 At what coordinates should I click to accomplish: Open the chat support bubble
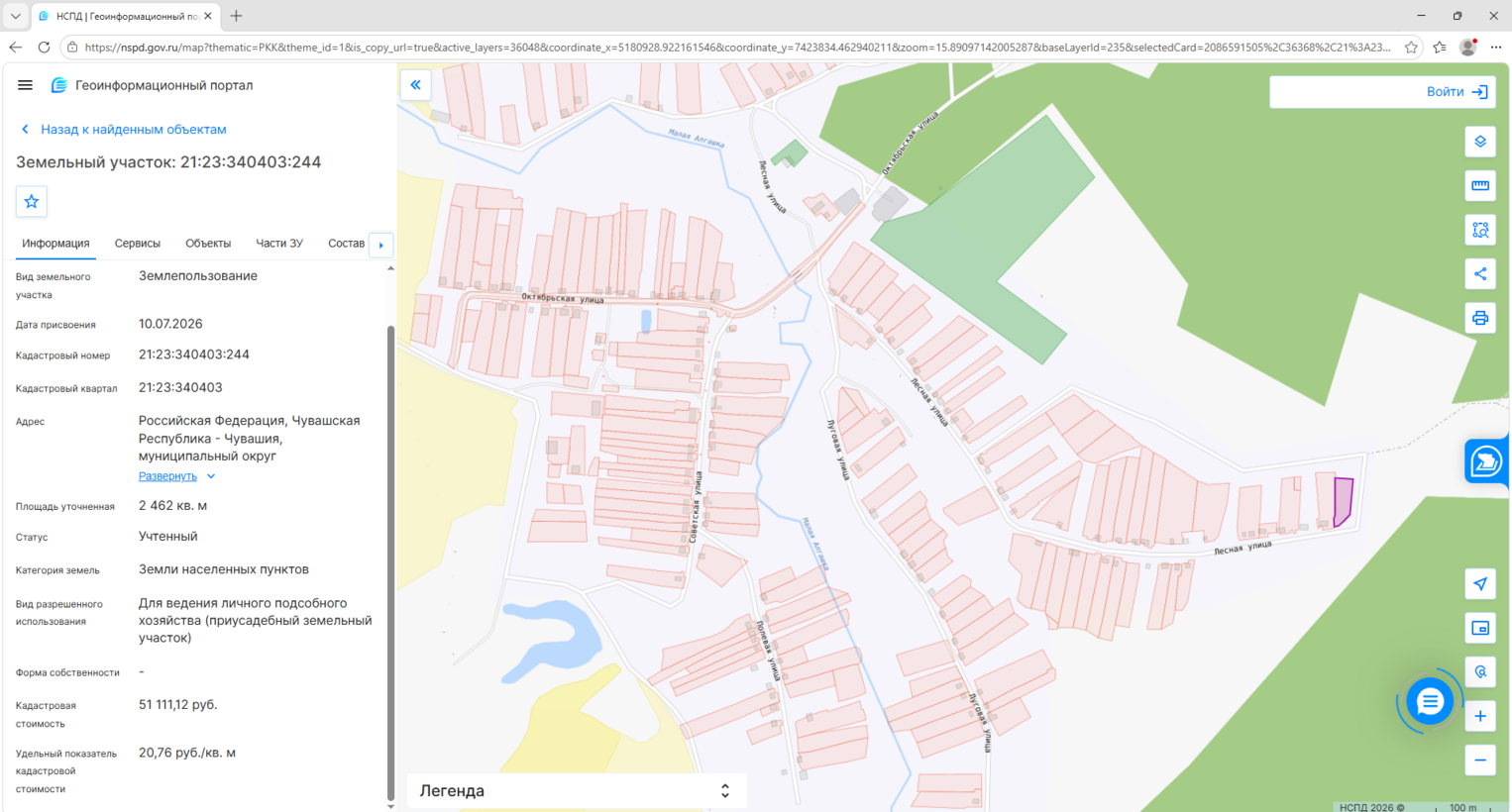pyautogui.click(x=1429, y=702)
